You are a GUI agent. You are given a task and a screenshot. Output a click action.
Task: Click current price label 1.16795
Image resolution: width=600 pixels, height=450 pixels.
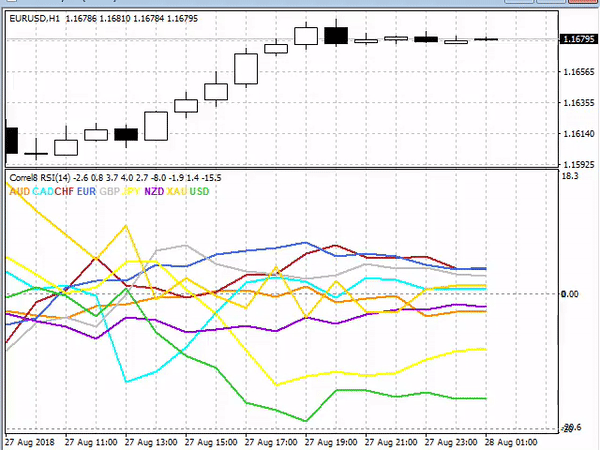[577, 39]
